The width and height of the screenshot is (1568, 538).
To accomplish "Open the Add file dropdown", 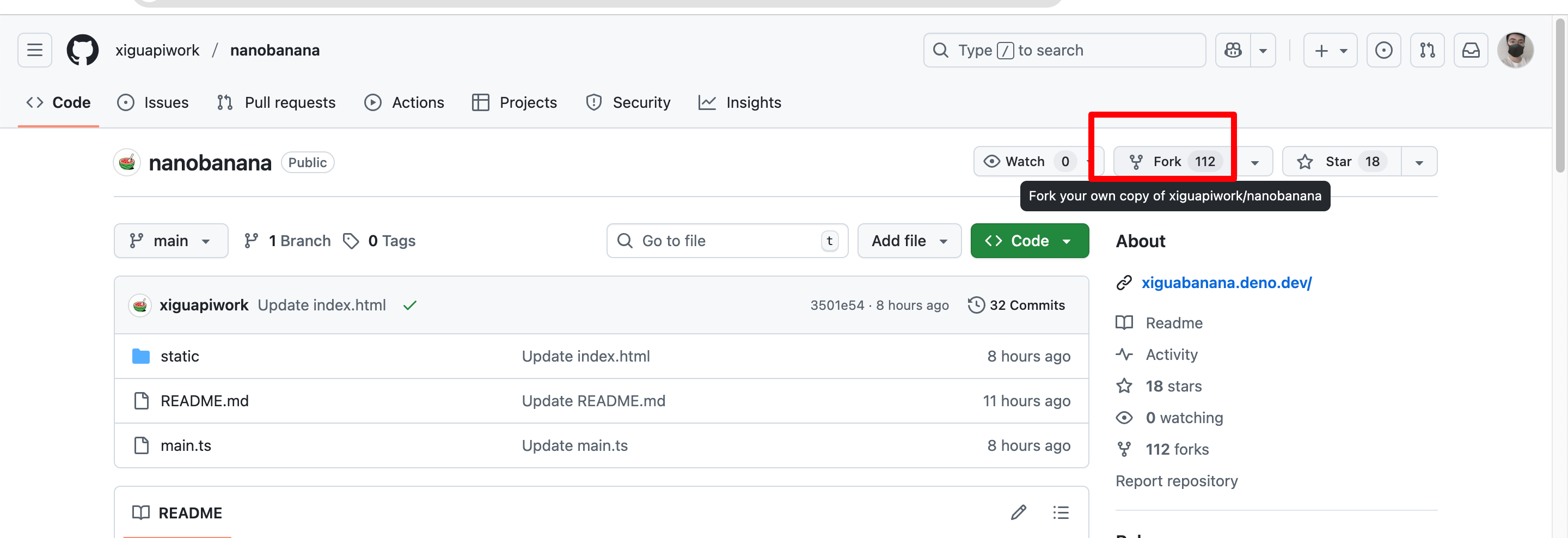I will point(909,241).
